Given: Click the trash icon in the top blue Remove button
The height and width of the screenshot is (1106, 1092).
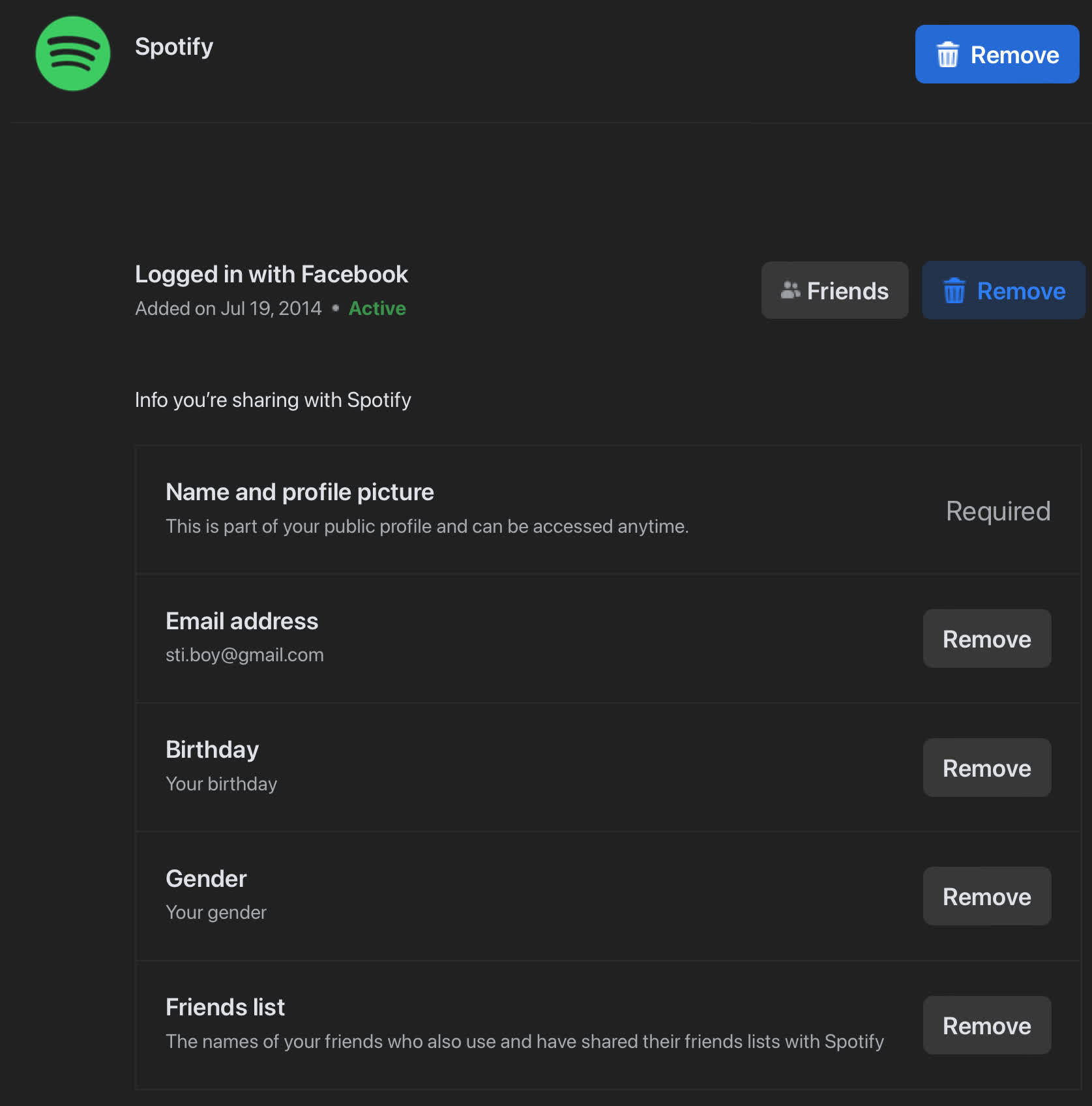Looking at the screenshot, I should 947,55.
